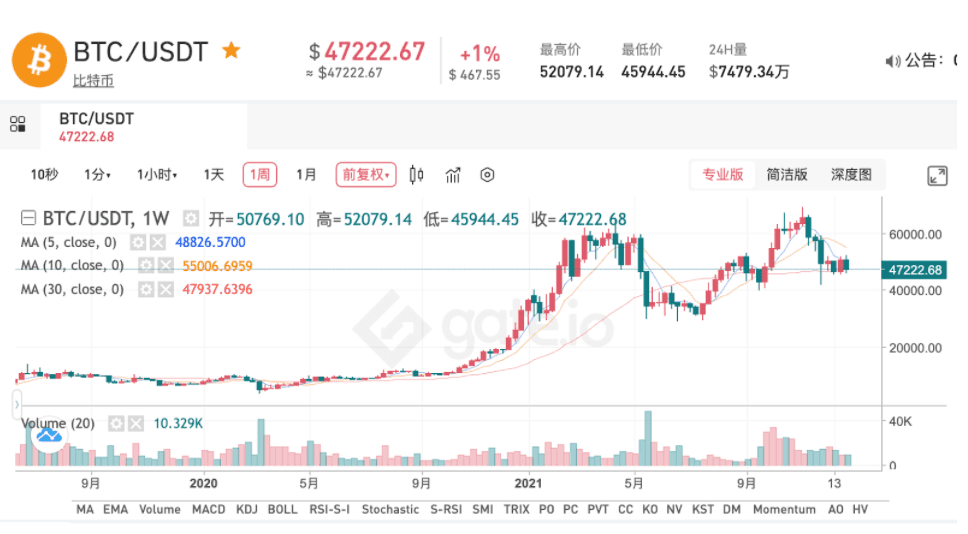Open the 比特币 link under pair name
This screenshot has height=534, width=968.
coord(93,80)
